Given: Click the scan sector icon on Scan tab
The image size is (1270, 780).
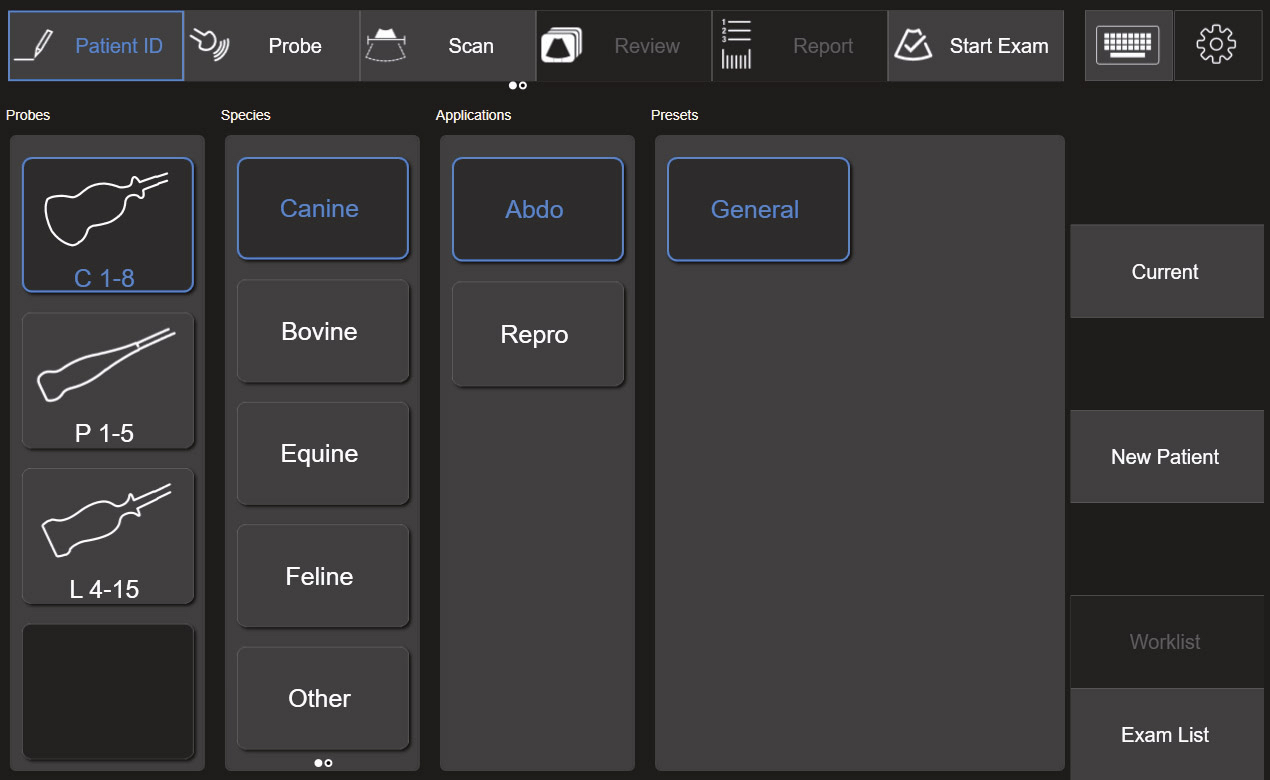Looking at the screenshot, I should [385, 45].
